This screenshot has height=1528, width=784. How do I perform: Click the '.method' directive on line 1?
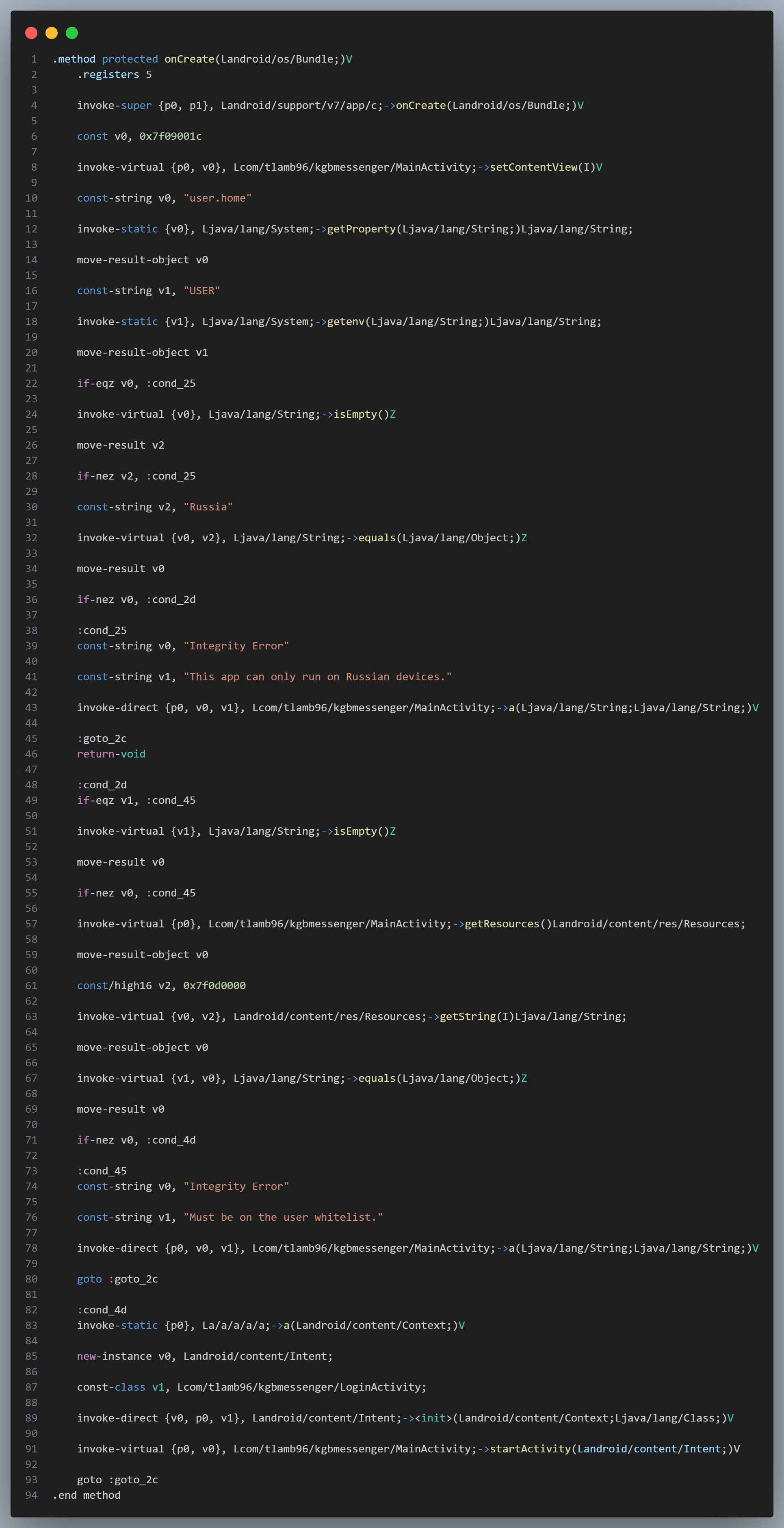pyautogui.click(x=74, y=59)
